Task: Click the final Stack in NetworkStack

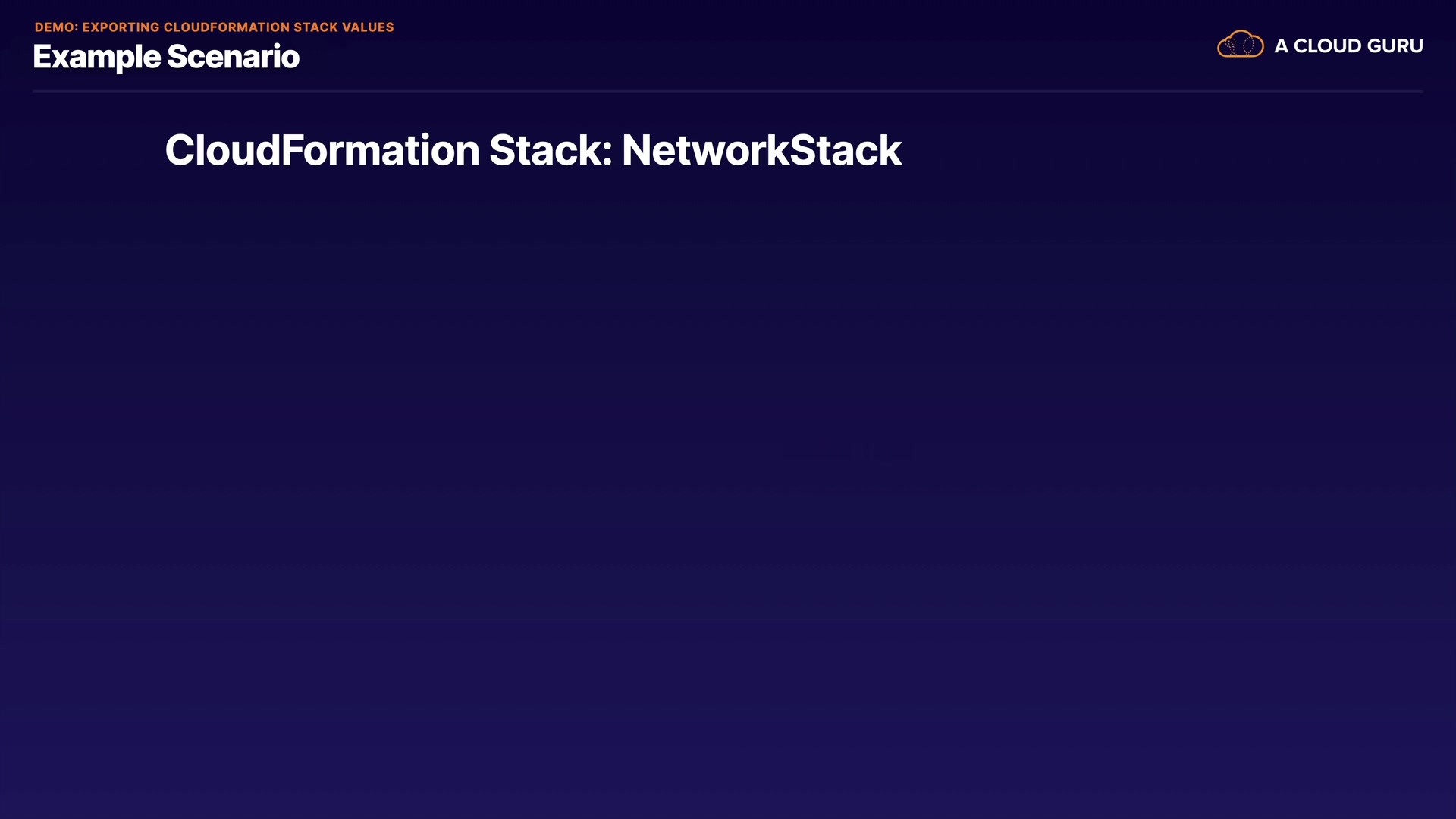Action: (846, 150)
